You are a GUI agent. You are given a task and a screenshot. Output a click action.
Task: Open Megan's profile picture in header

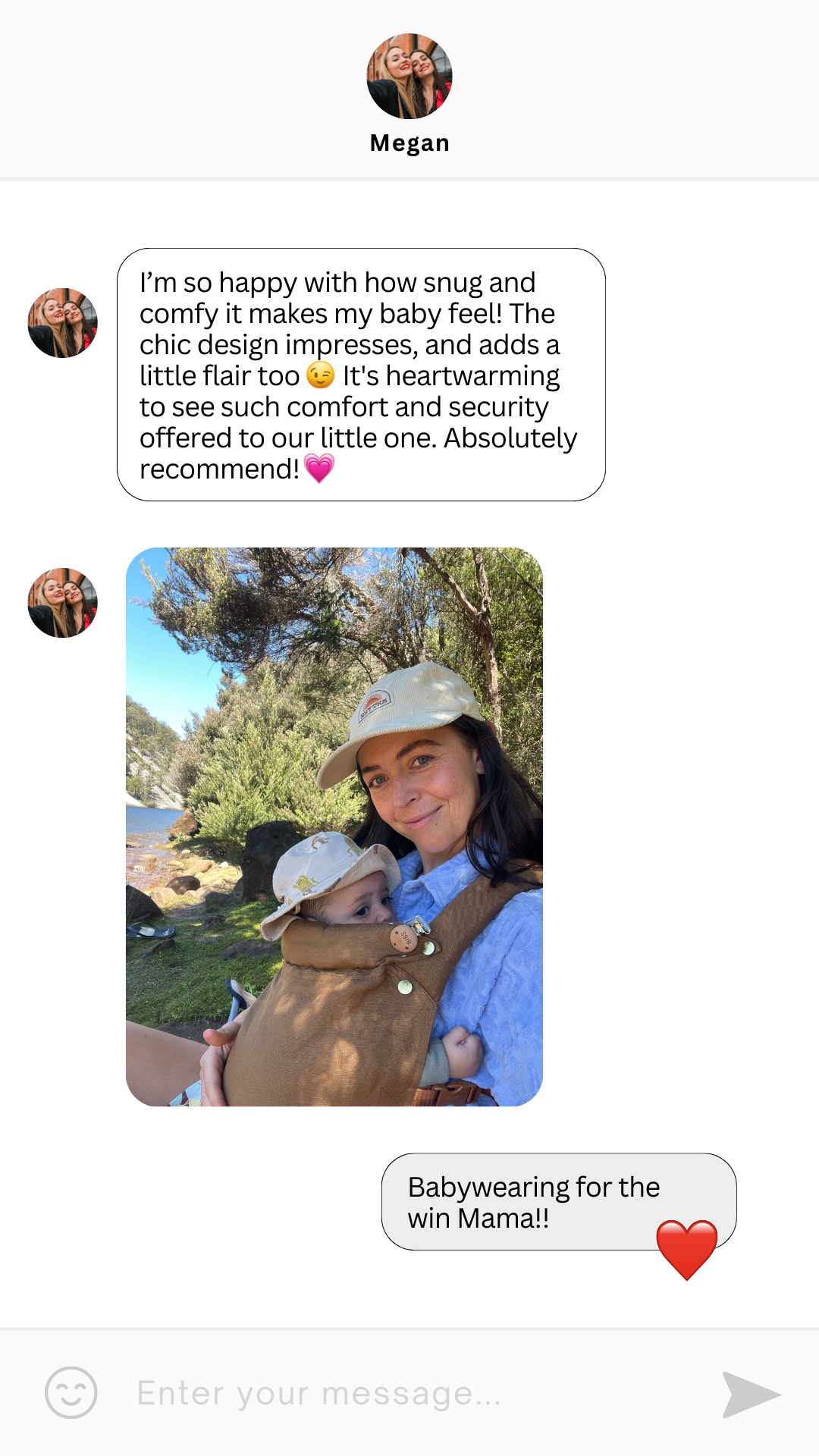click(x=409, y=76)
